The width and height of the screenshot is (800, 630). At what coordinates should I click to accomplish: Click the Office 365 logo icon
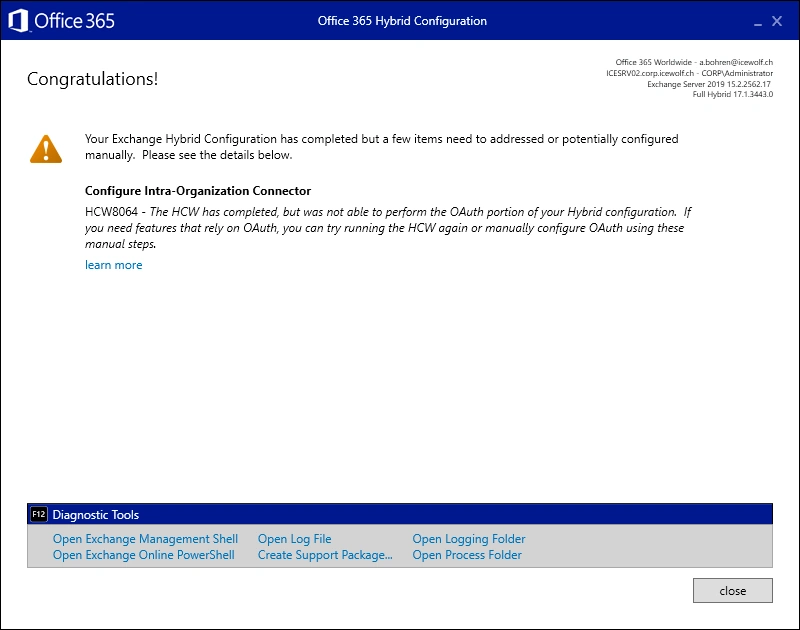point(17,20)
